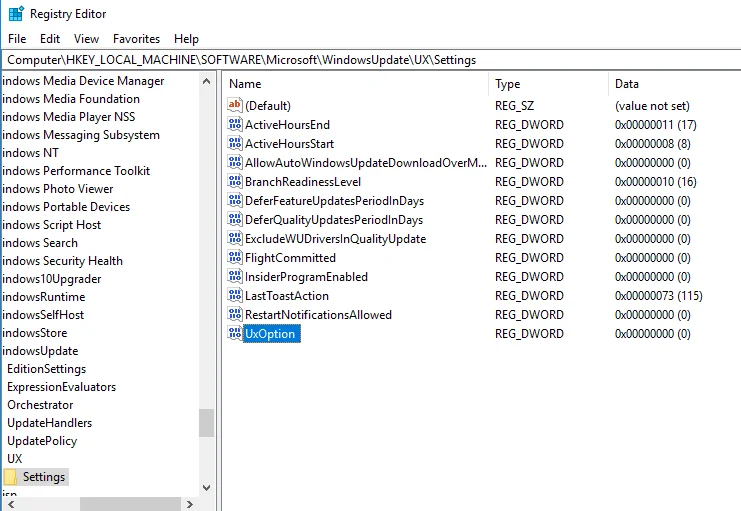Select the Orchestrator key

(40, 404)
